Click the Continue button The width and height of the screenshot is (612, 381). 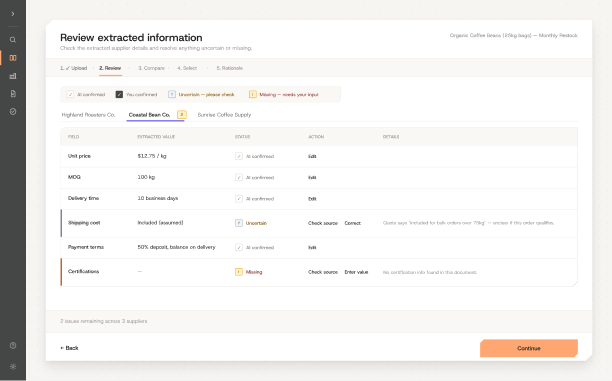tap(529, 348)
